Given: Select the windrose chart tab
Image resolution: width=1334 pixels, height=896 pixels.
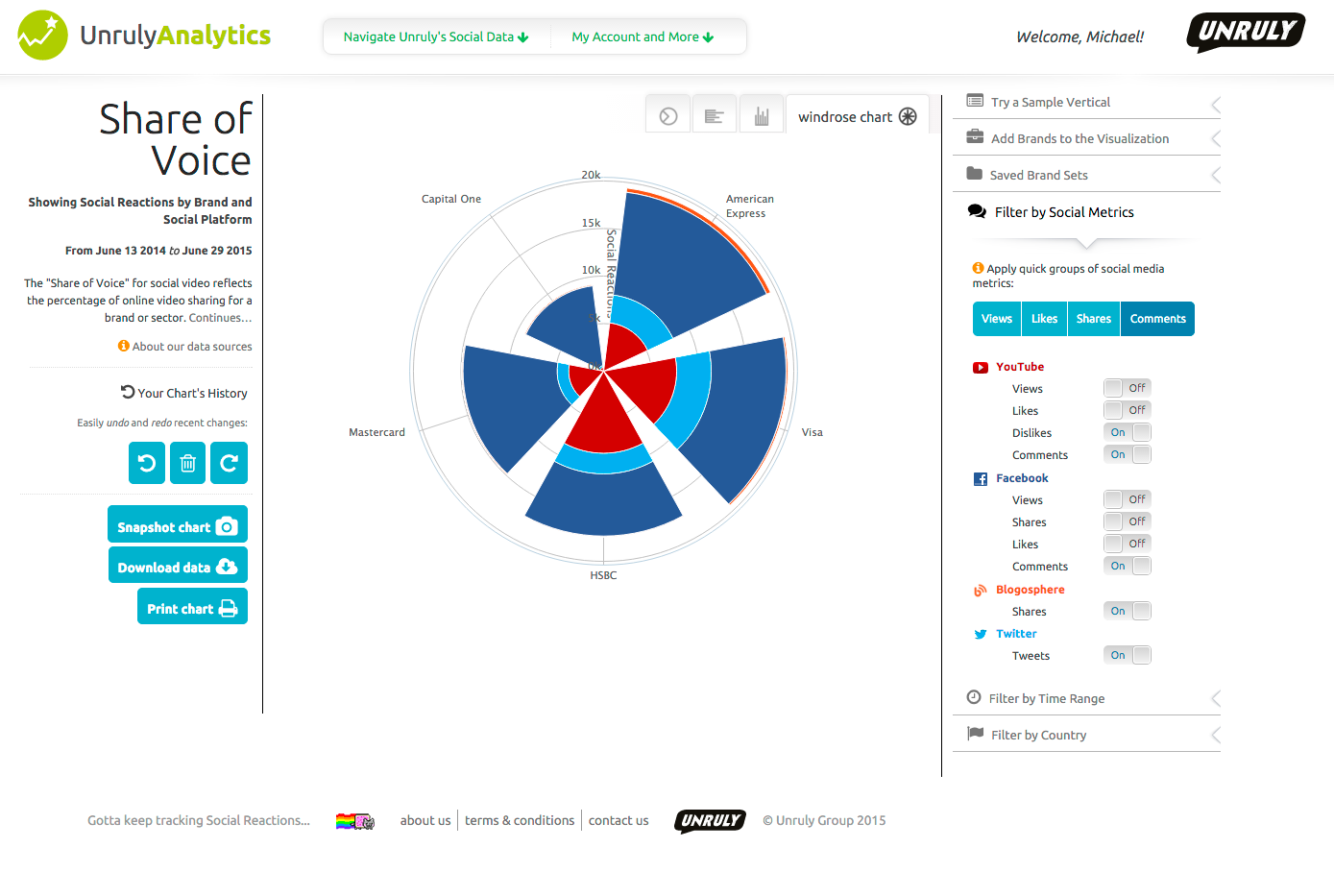Looking at the screenshot, I should pos(857,116).
